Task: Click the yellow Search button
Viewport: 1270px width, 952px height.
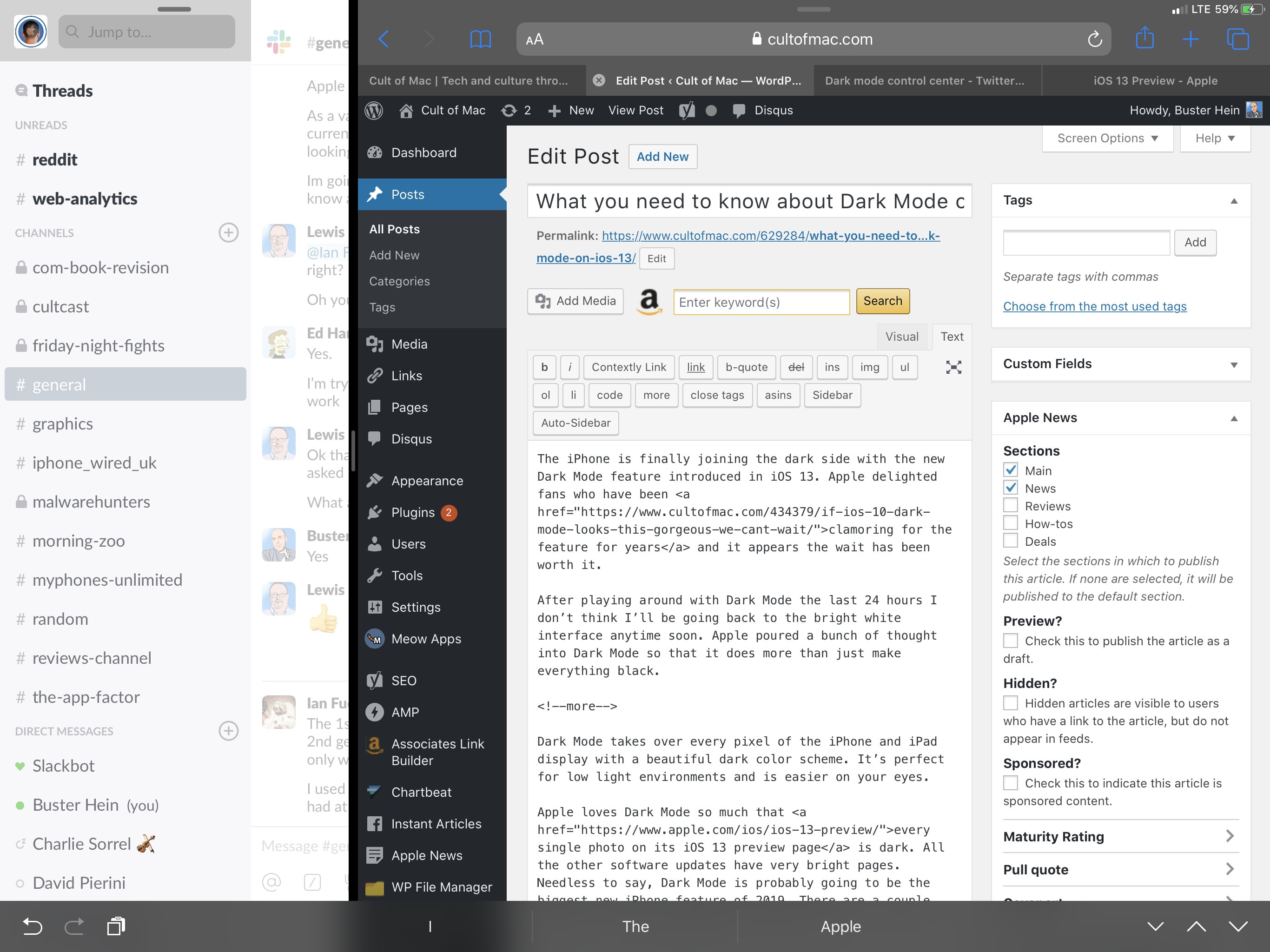Action: click(x=882, y=301)
